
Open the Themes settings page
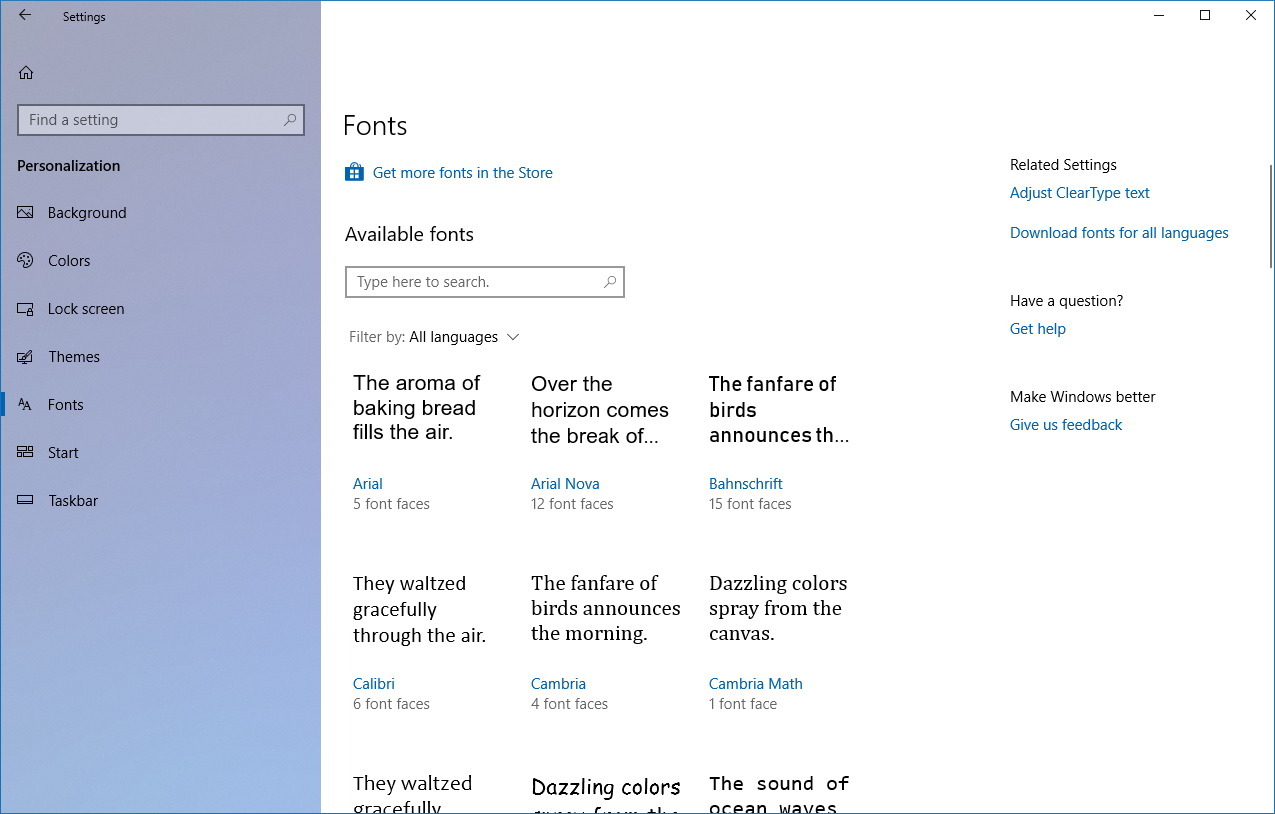tap(160, 356)
